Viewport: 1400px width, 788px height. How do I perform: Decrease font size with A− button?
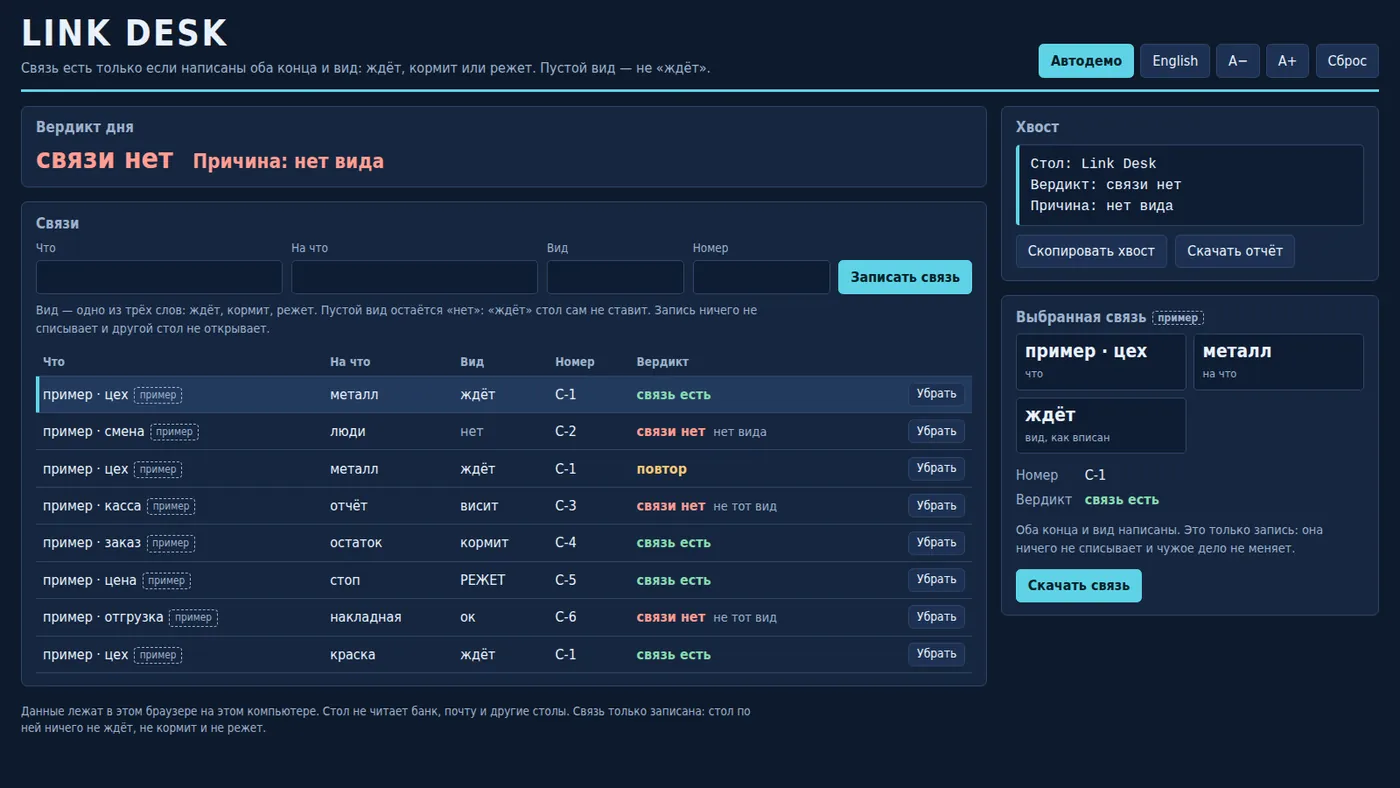[1238, 61]
